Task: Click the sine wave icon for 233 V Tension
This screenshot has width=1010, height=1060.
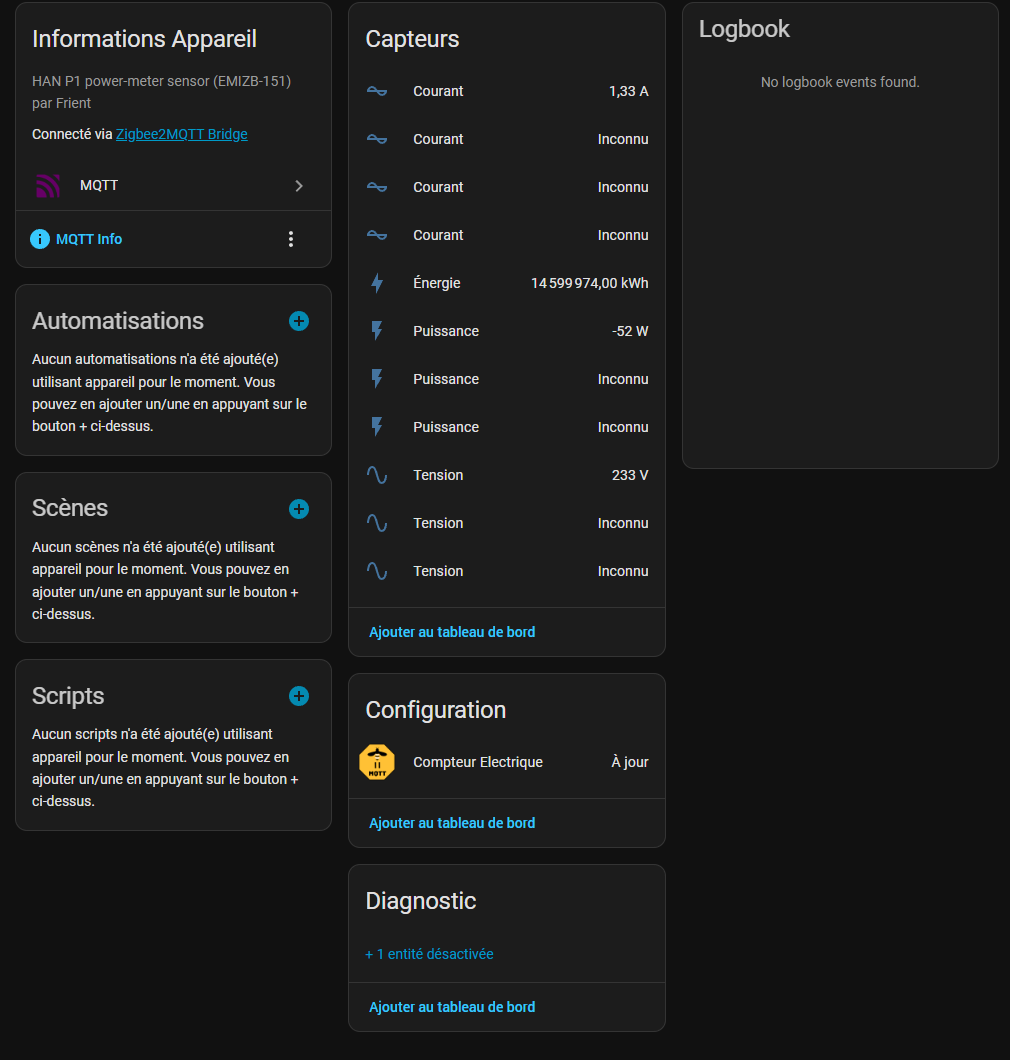Action: [x=377, y=475]
